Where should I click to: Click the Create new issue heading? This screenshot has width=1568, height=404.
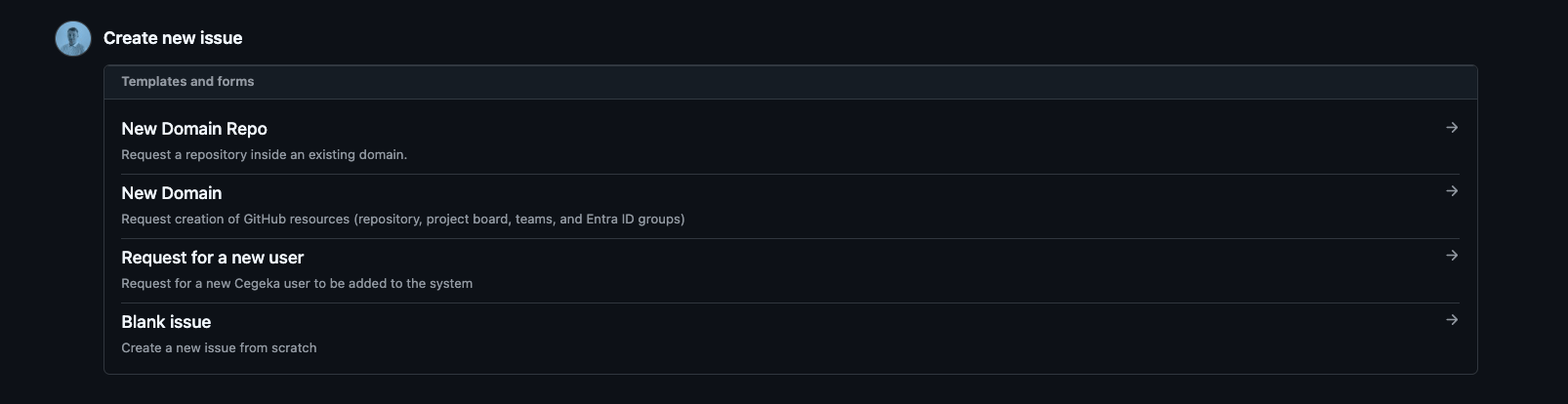coord(173,38)
